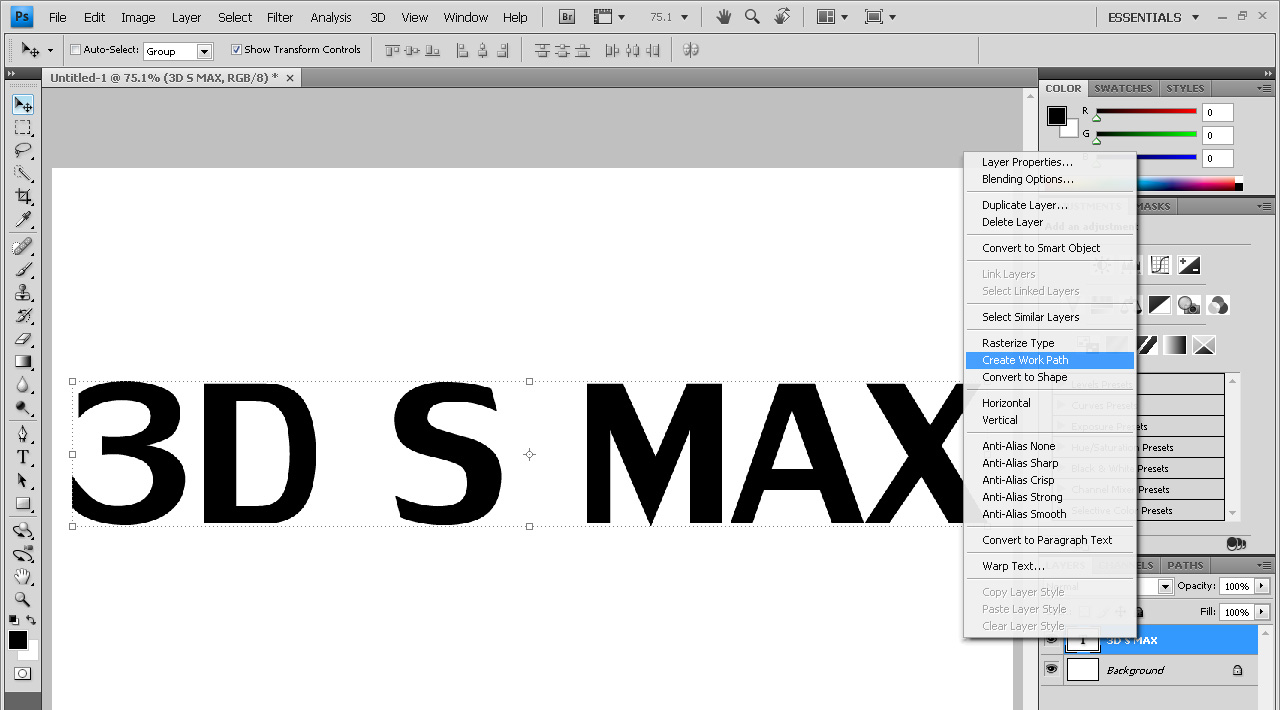Select the Move tool in the toolbox
Screen dimensions: 1280x710
tap(23, 104)
